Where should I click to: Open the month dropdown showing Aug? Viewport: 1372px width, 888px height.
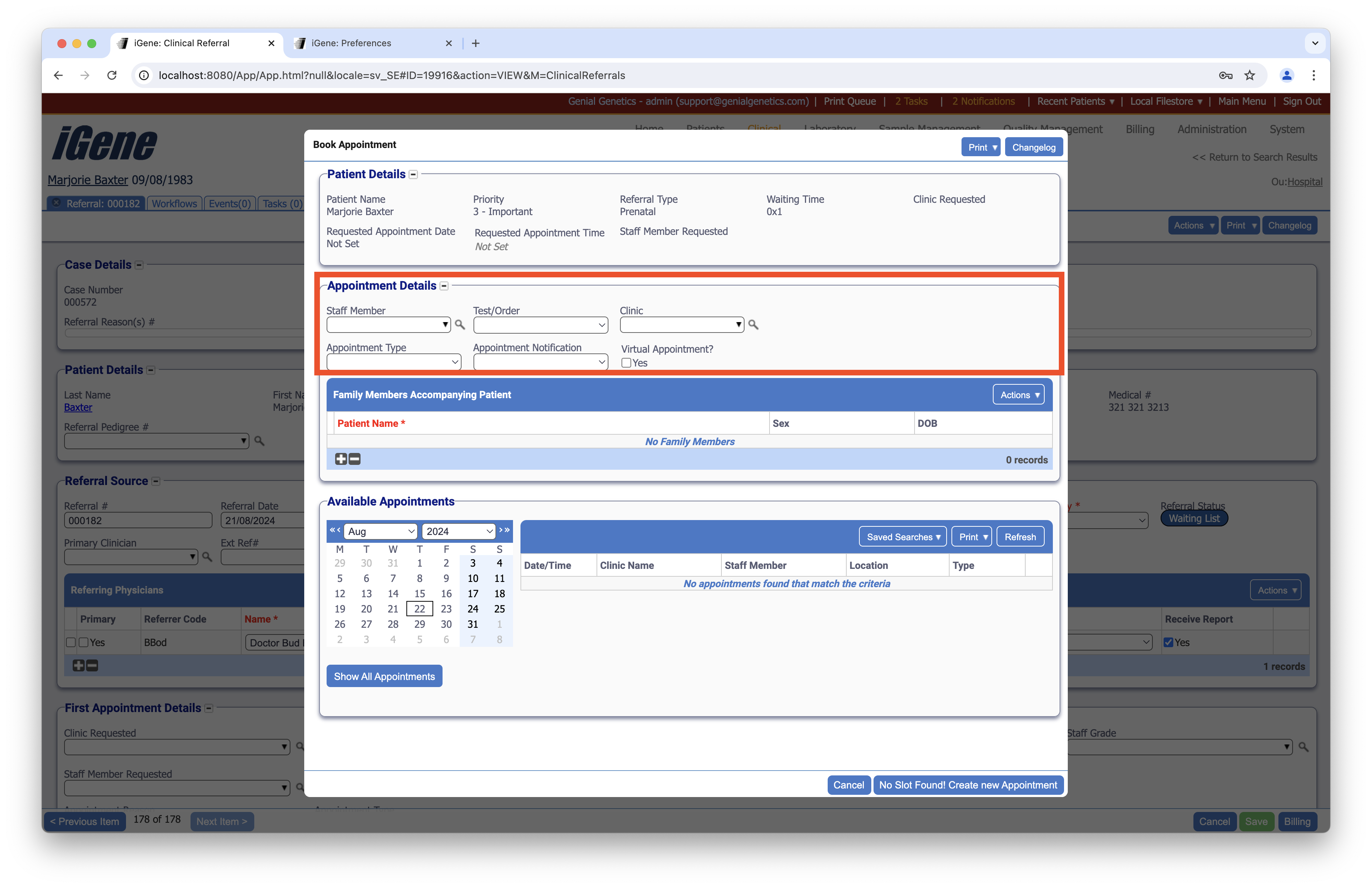(380, 531)
